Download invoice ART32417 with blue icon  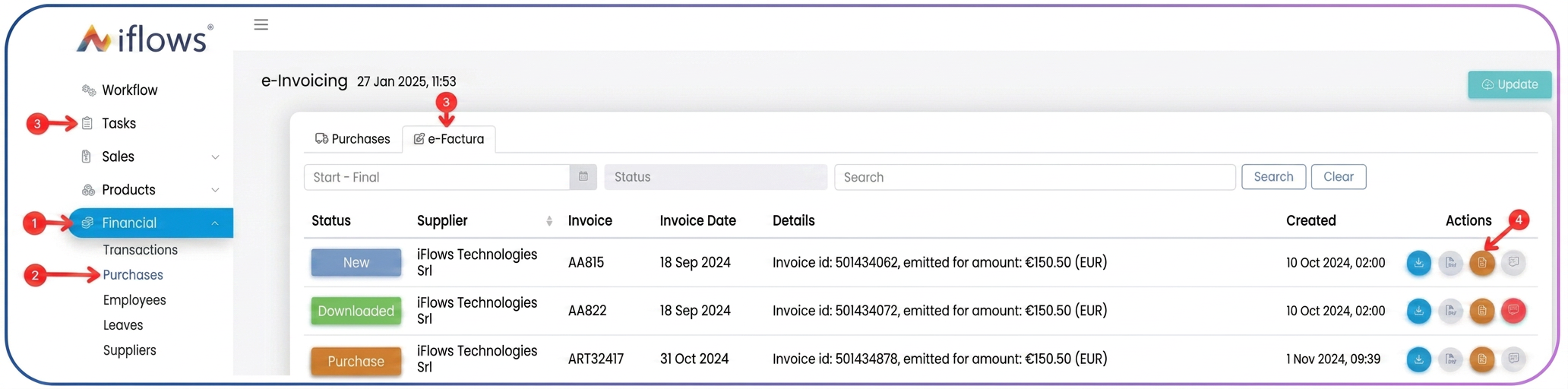tap(1418, 359)
